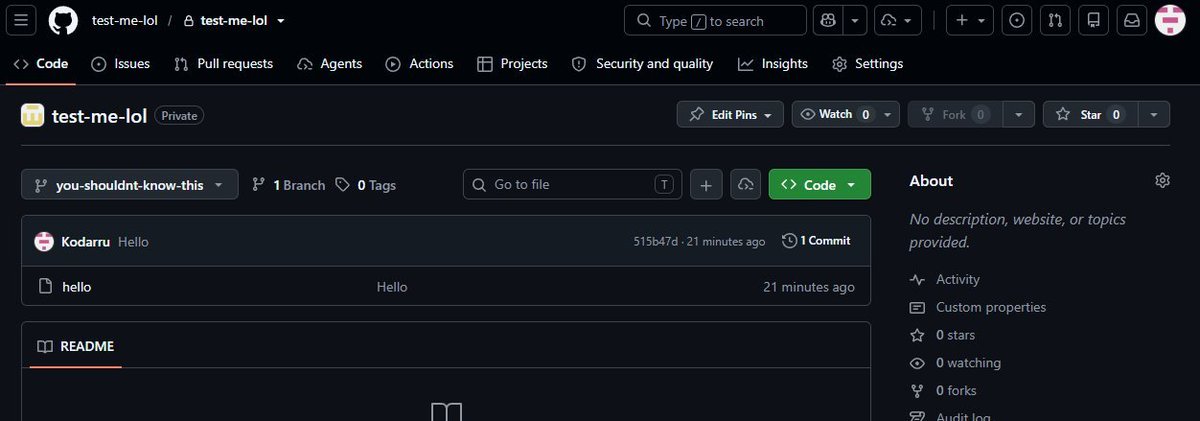Screen dimensions: 1200x421
Task: Open the Activity link
Action: click(945, 280)
